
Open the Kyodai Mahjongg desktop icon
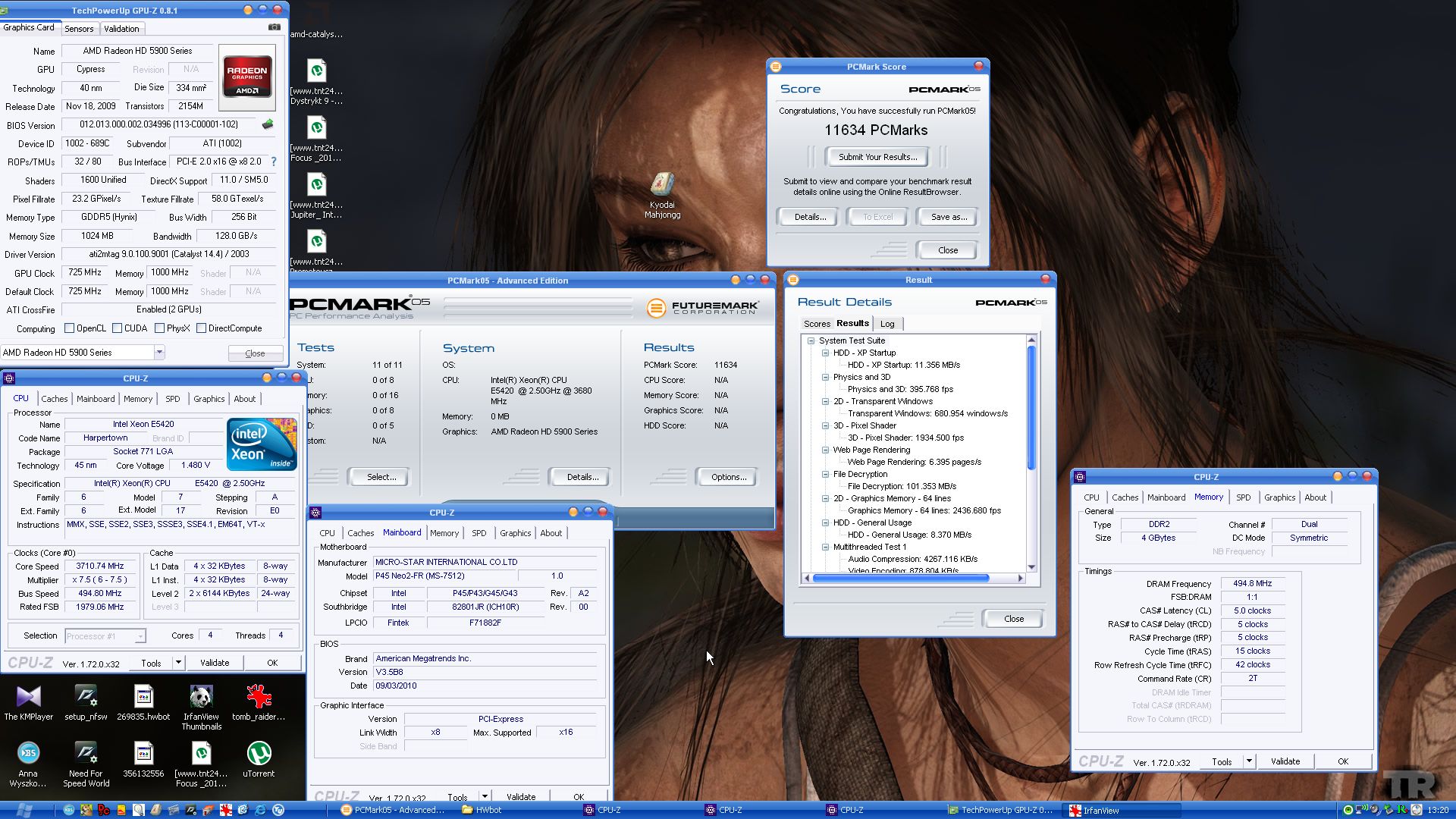click(x=662, y=196)
